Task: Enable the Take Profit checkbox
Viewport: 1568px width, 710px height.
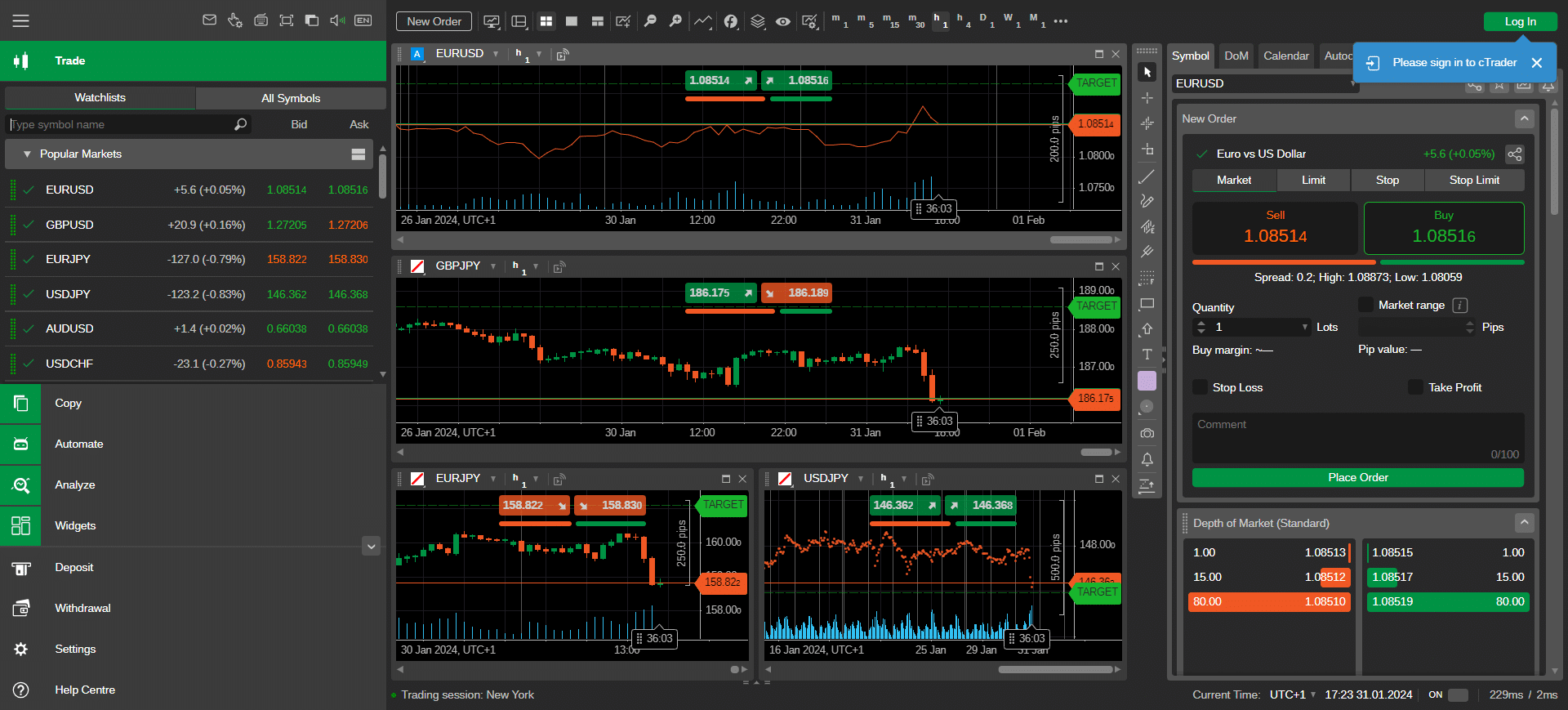Action: [1416, 387]
